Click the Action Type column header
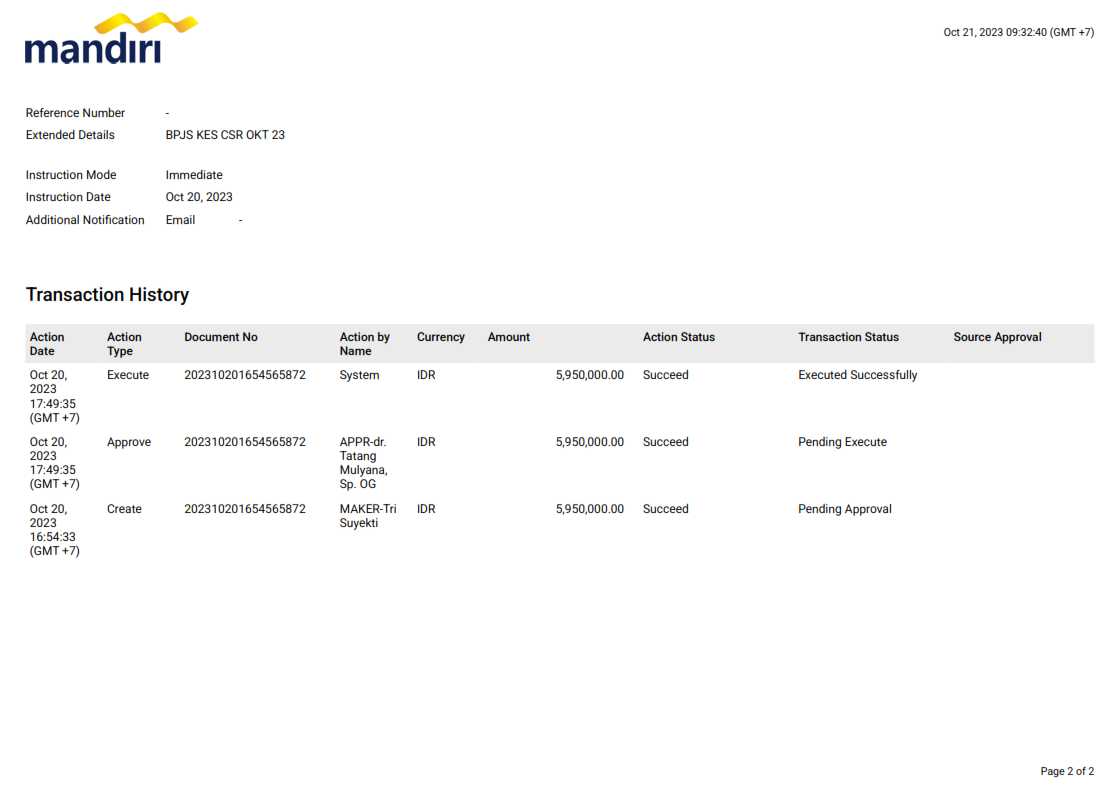1118x789 pixels. (124, 344)
